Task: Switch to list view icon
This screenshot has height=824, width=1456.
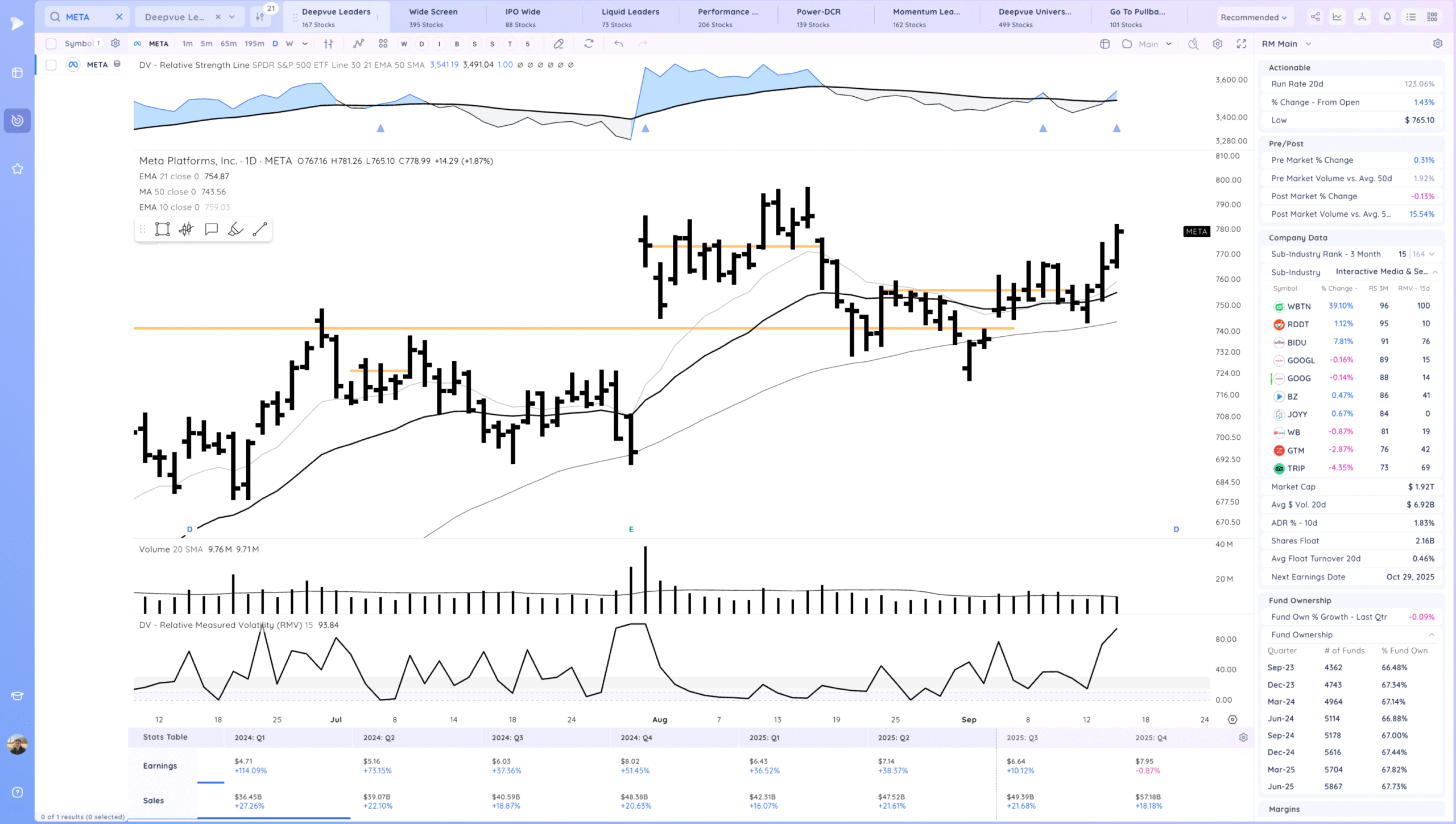Action: coord(1411,17)
